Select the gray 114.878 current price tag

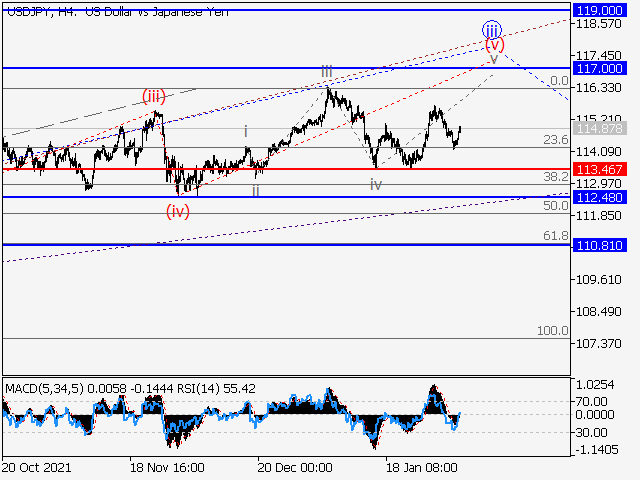599,129
